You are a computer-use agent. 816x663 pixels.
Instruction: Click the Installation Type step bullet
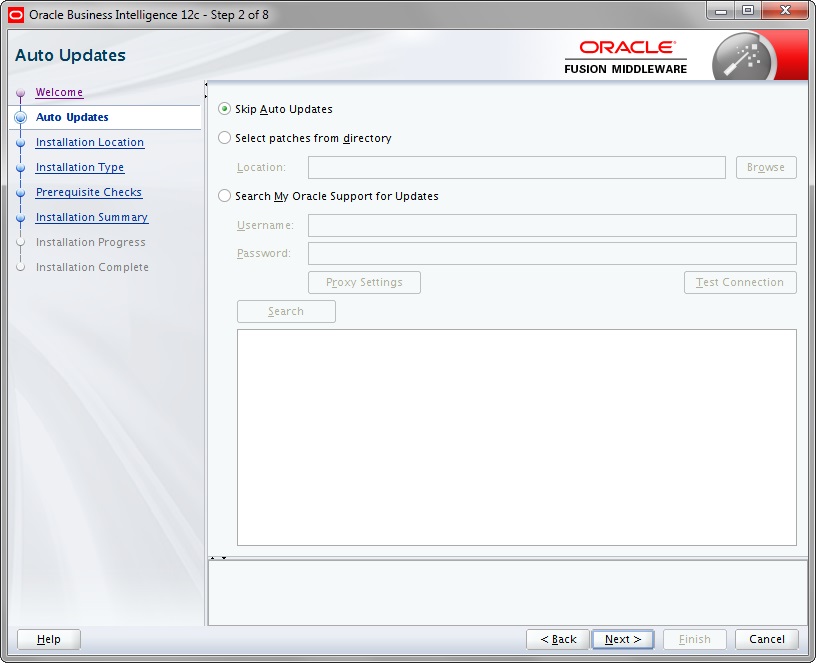20,168
